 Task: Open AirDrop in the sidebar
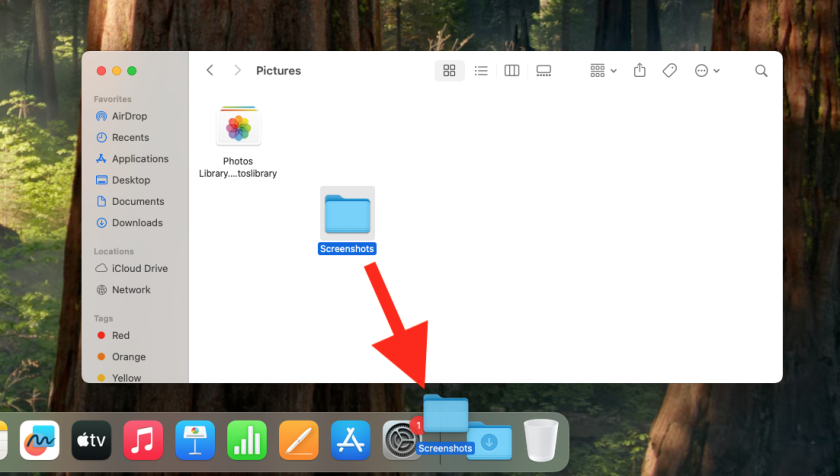pyautogui.click(x=129, y=116)
